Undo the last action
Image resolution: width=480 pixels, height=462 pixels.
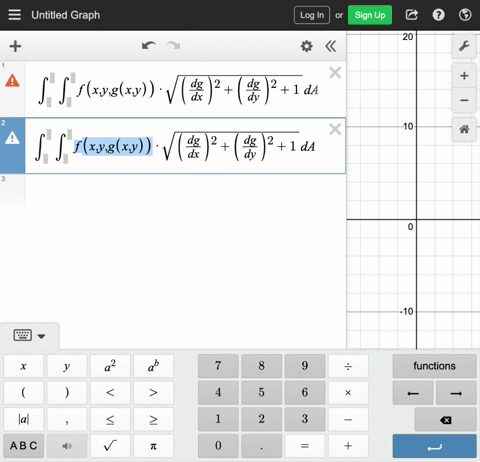pos(149,46)
